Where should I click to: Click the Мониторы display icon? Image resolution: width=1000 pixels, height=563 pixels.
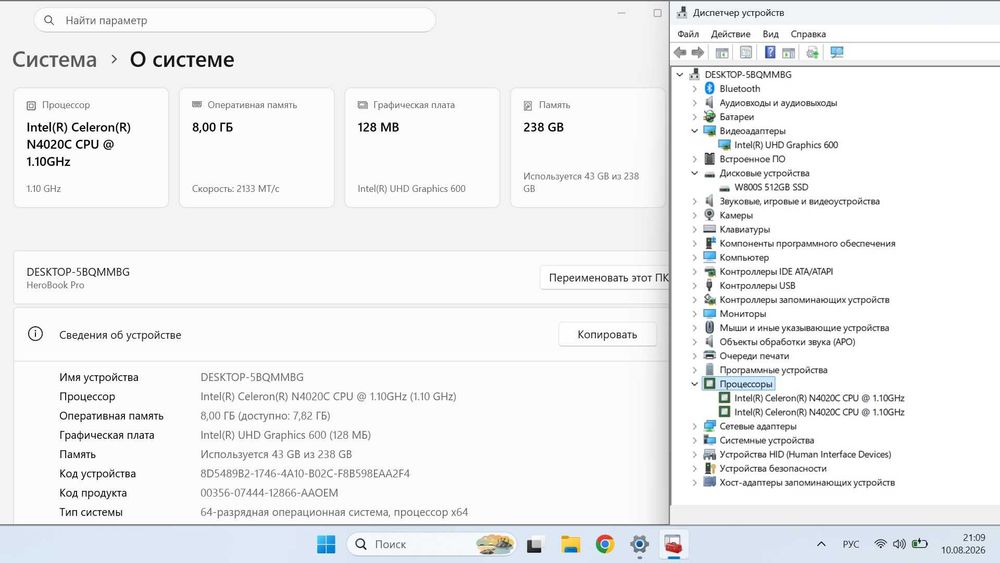click(x=709, y=314)
